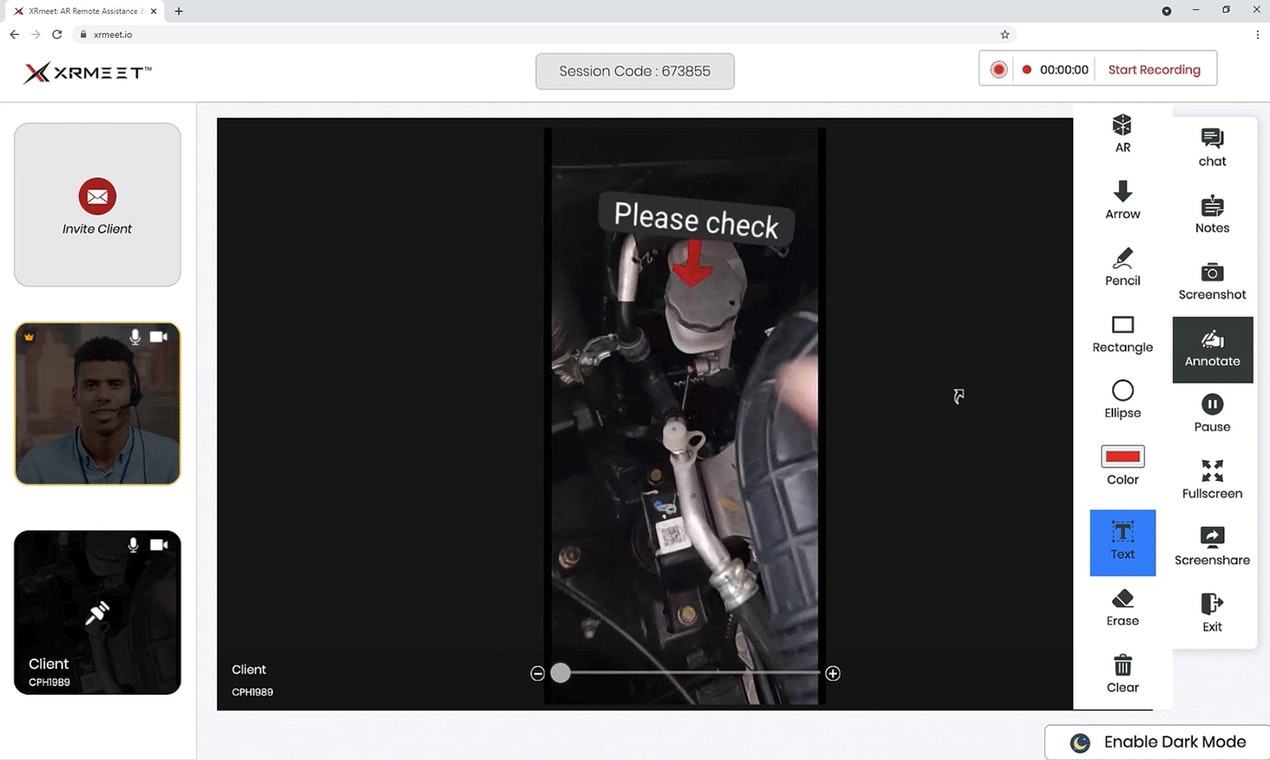Click the pin icon on Client thumbnail
The height and width of the screenshot is (760, 1270).
(97, 613)
